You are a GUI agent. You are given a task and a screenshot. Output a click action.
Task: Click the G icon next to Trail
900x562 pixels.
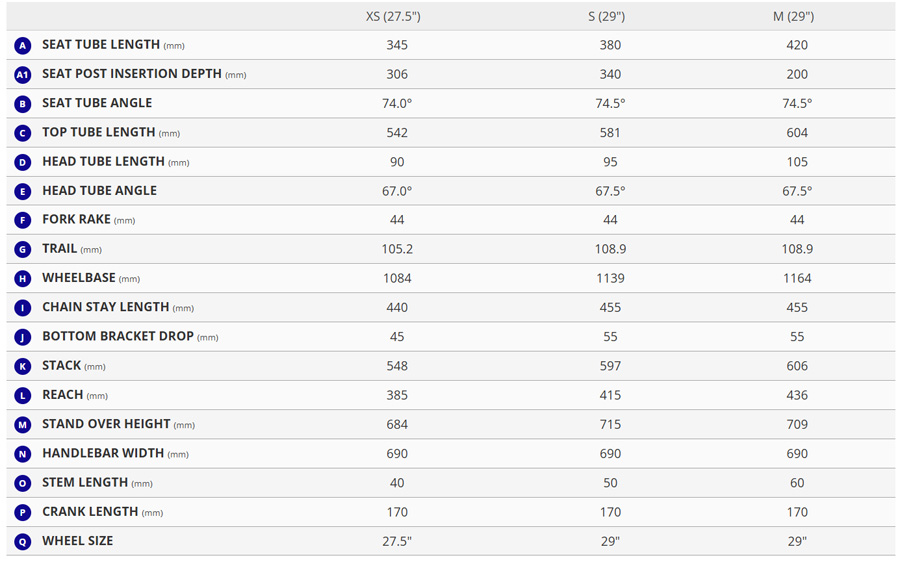pyautogui.click(x=23, y=250)
